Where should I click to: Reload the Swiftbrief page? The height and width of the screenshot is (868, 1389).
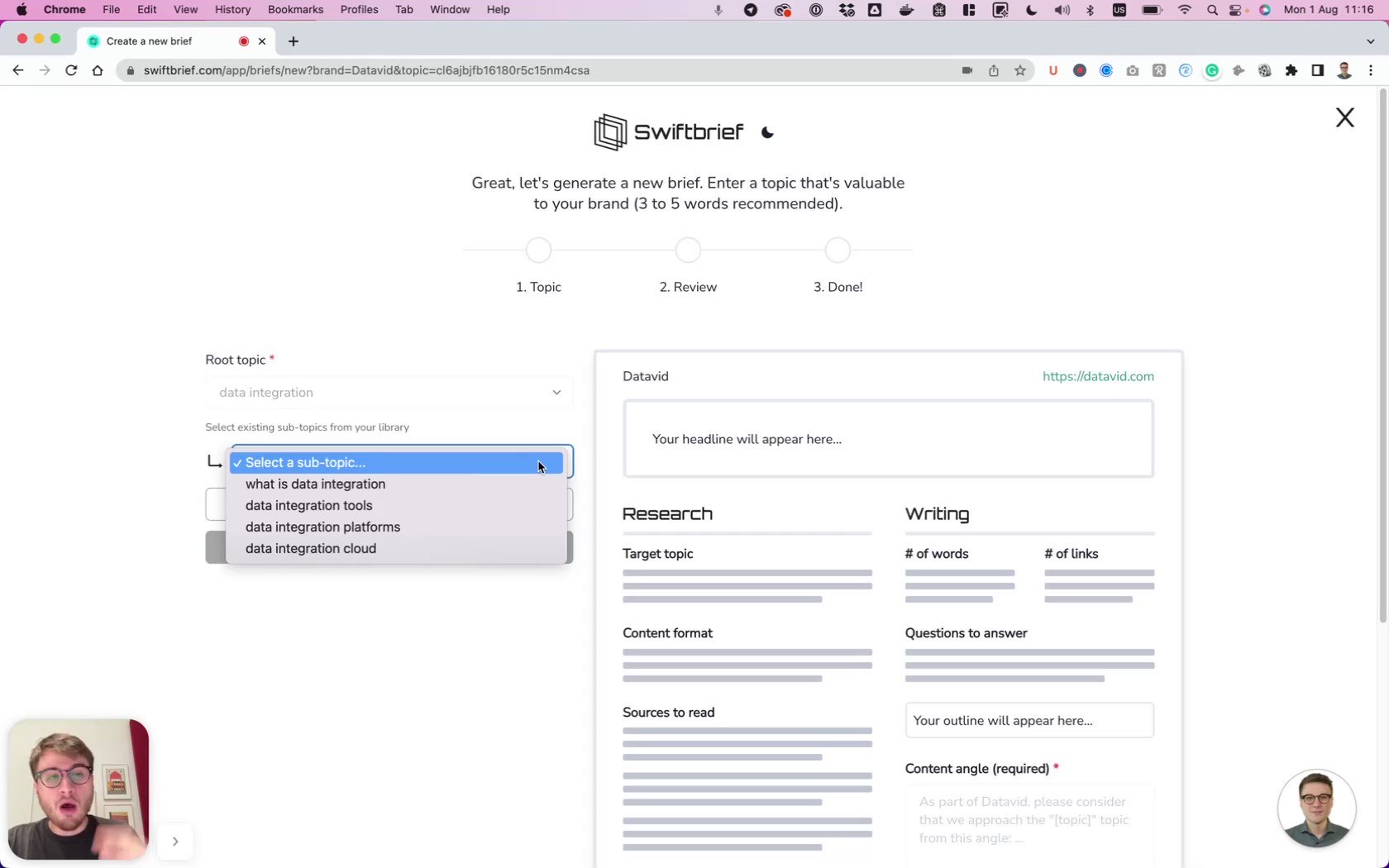point(71,70)
